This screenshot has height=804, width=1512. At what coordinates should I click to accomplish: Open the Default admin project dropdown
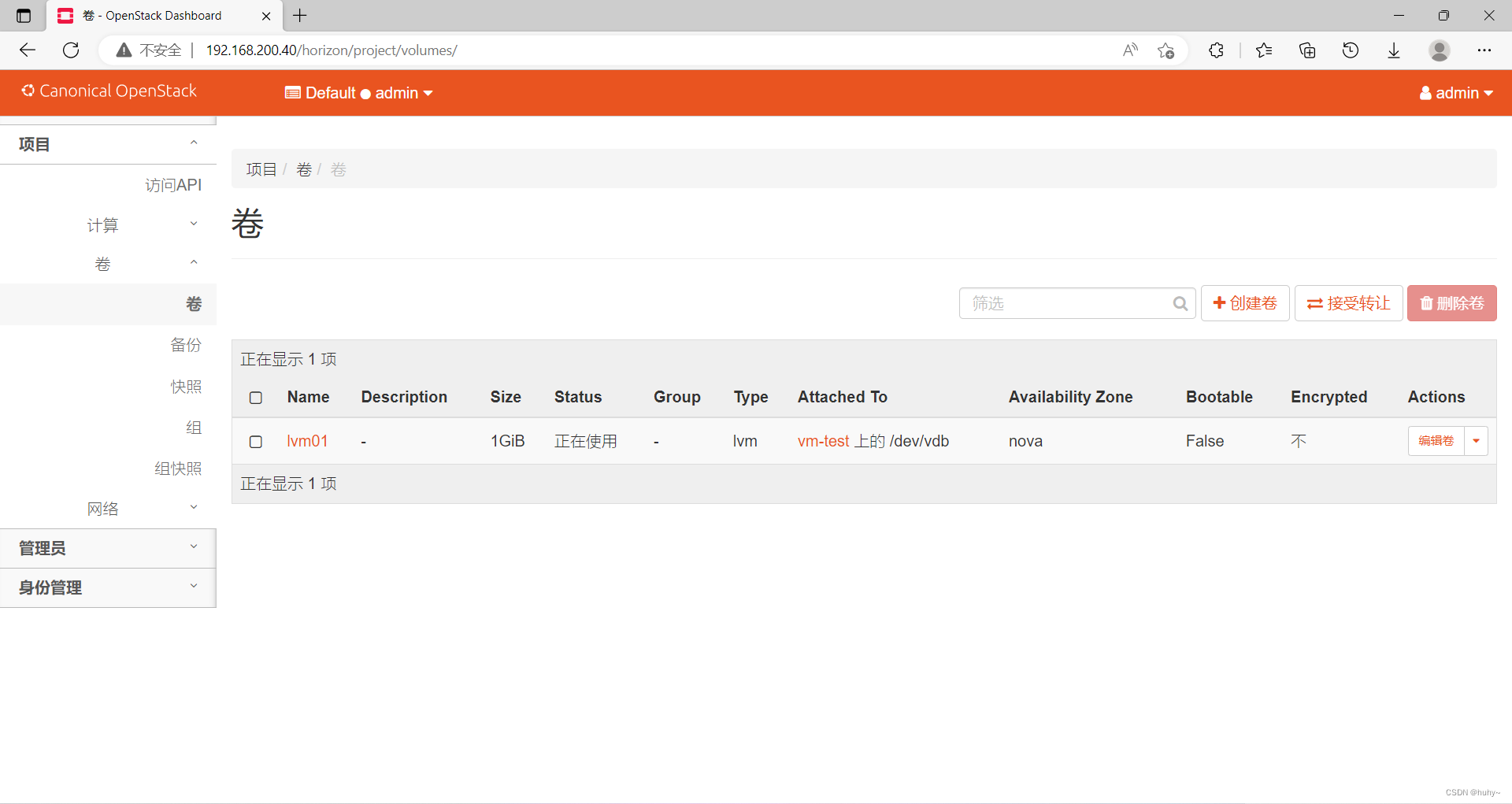pyautogui.click(x=359, y=93)
